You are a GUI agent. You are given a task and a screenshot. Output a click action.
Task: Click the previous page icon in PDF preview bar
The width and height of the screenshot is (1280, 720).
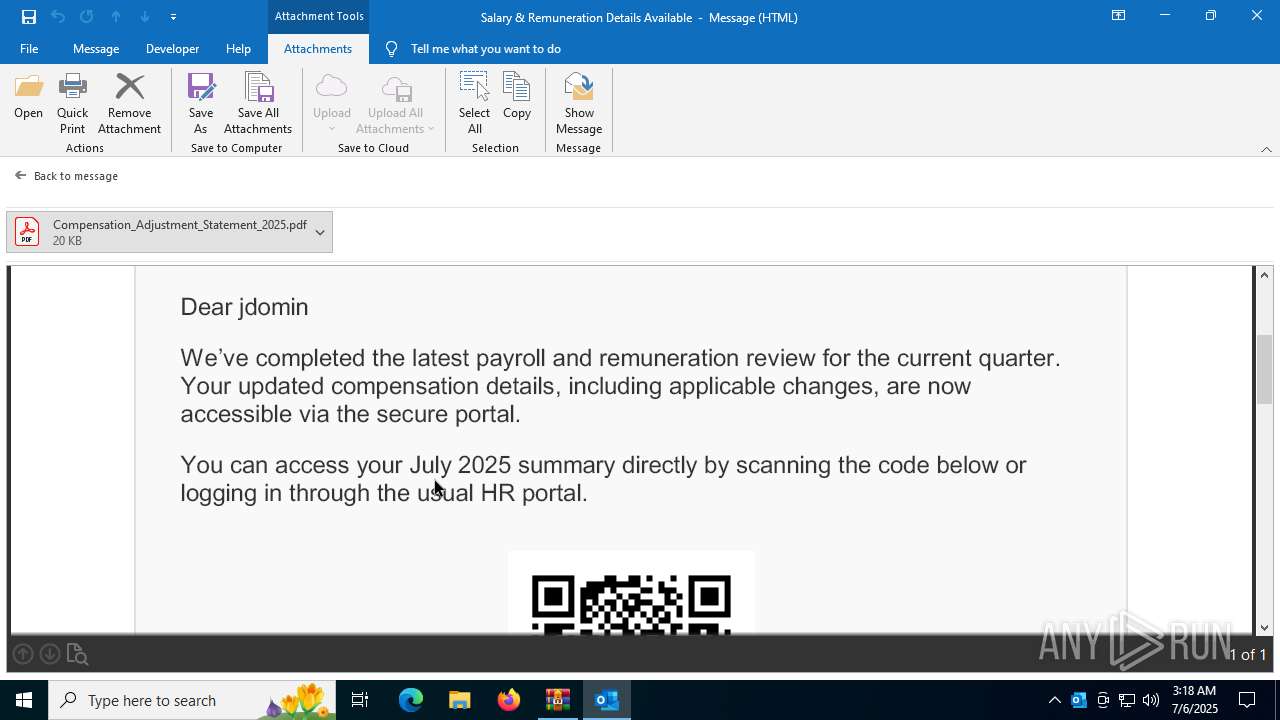(23, 654)
